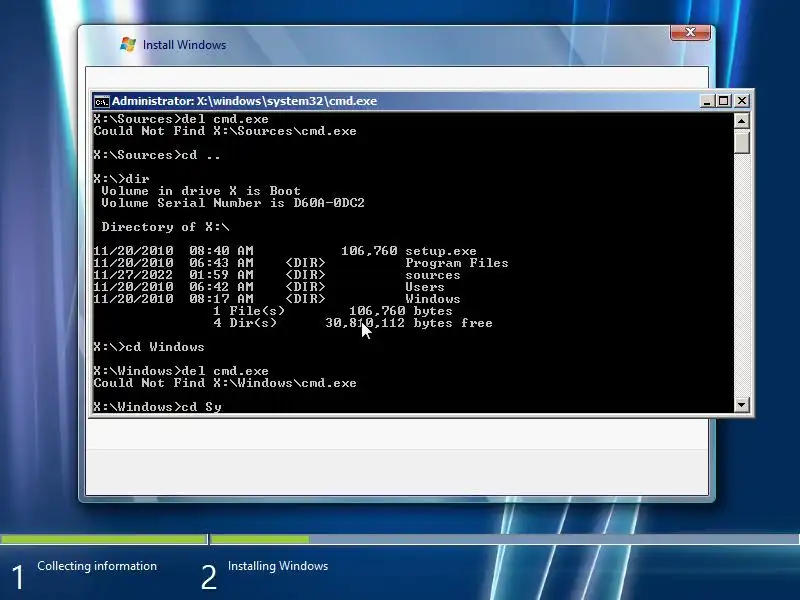This screenshot has width=800, height=600.
Task: Click 'Could Not Find X:\Sources\cmd.exe' message
Action: click(x=225, y=131)
